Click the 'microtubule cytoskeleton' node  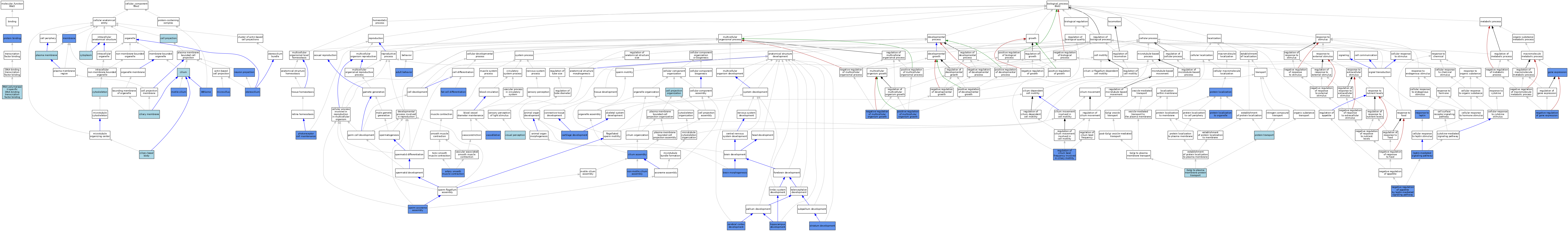(100, 114)
